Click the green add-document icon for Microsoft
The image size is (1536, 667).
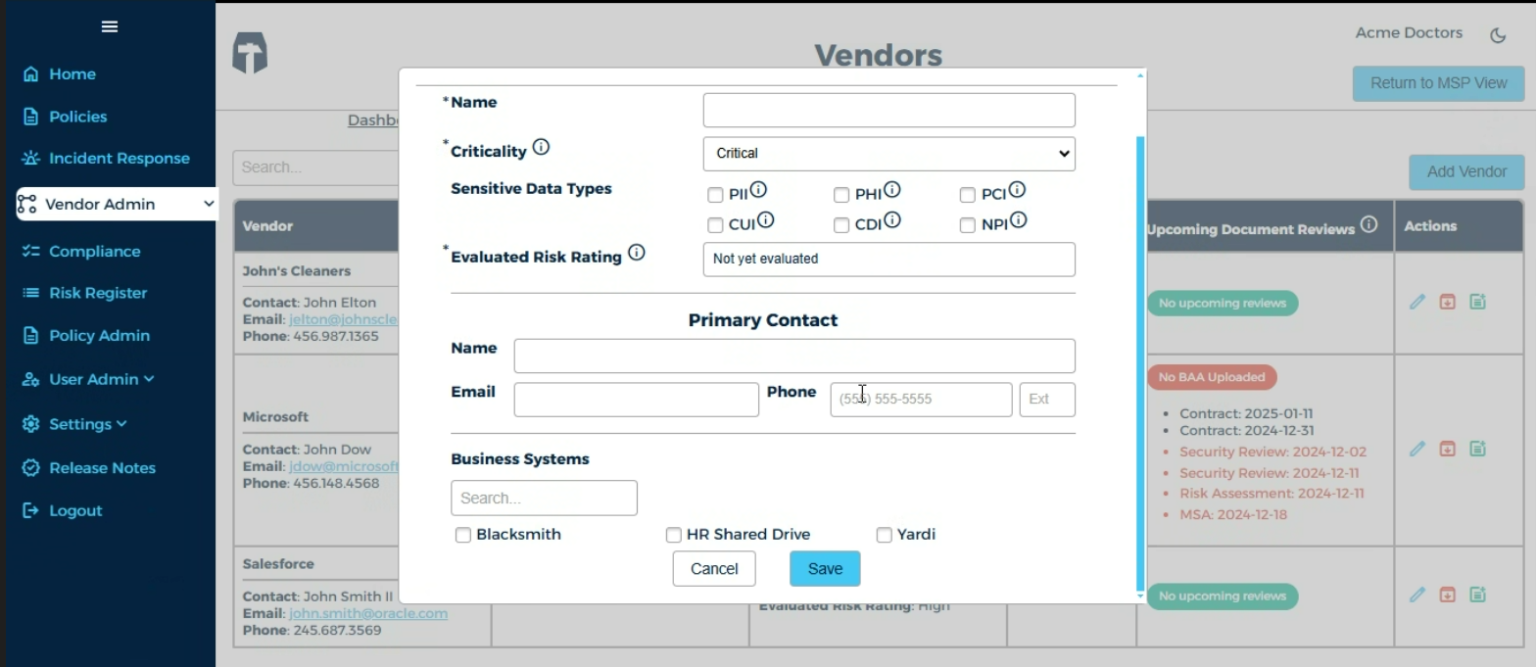[x=1478, y=449]
